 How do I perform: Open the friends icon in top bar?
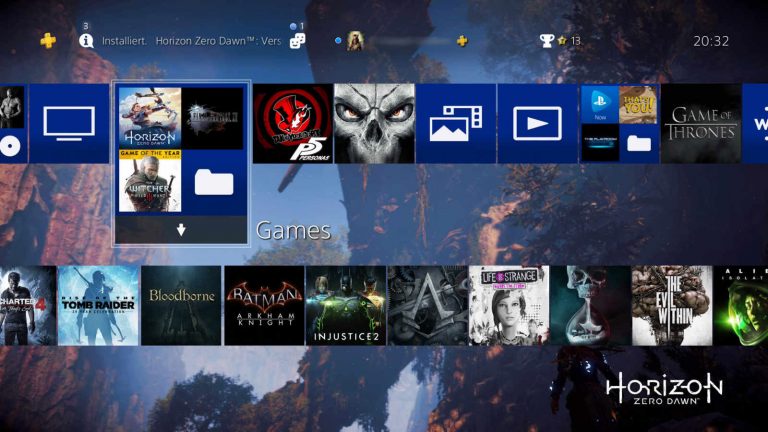click(297, 41)
